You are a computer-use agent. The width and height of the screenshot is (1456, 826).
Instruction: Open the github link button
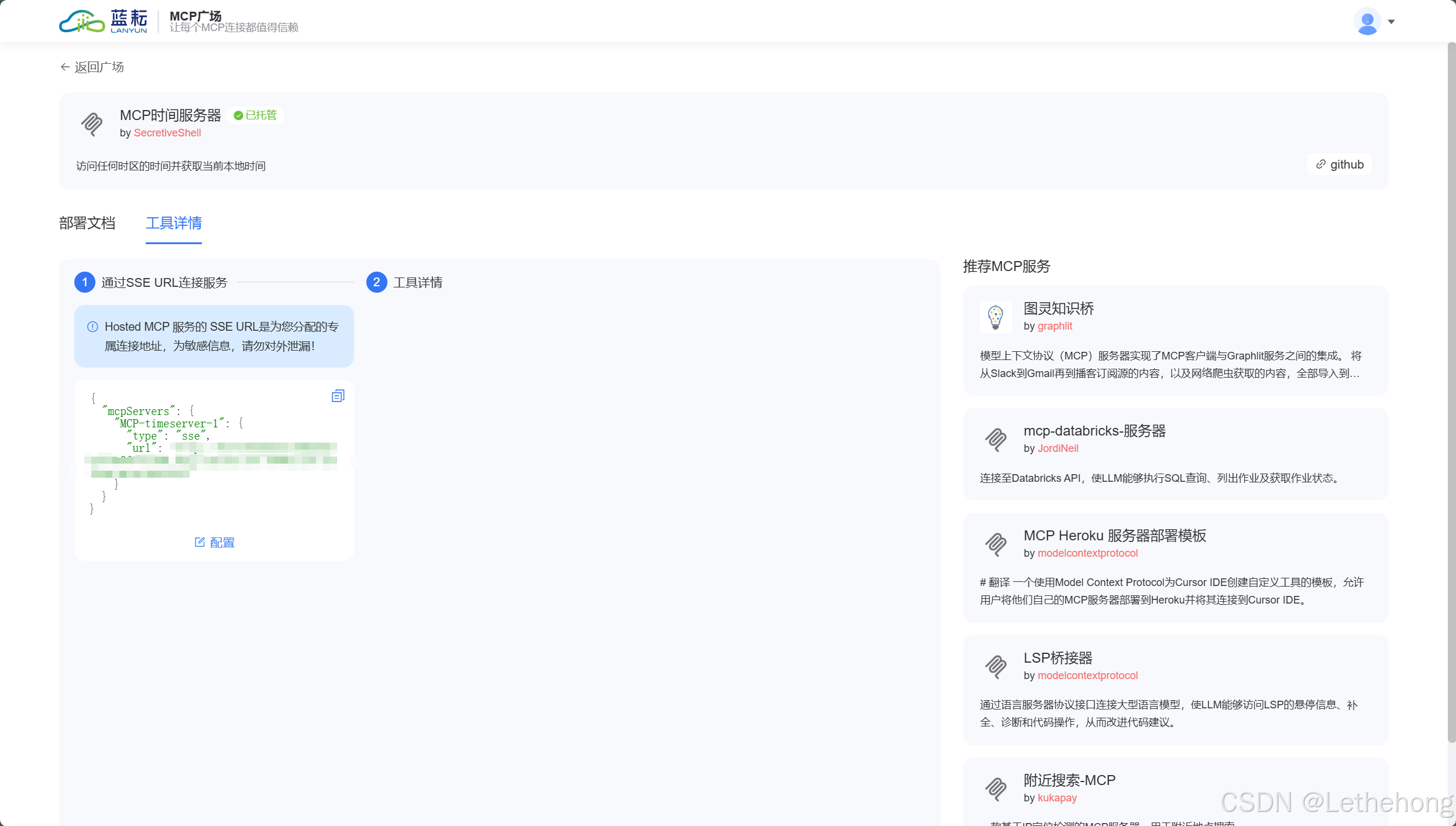[1340, 164]
